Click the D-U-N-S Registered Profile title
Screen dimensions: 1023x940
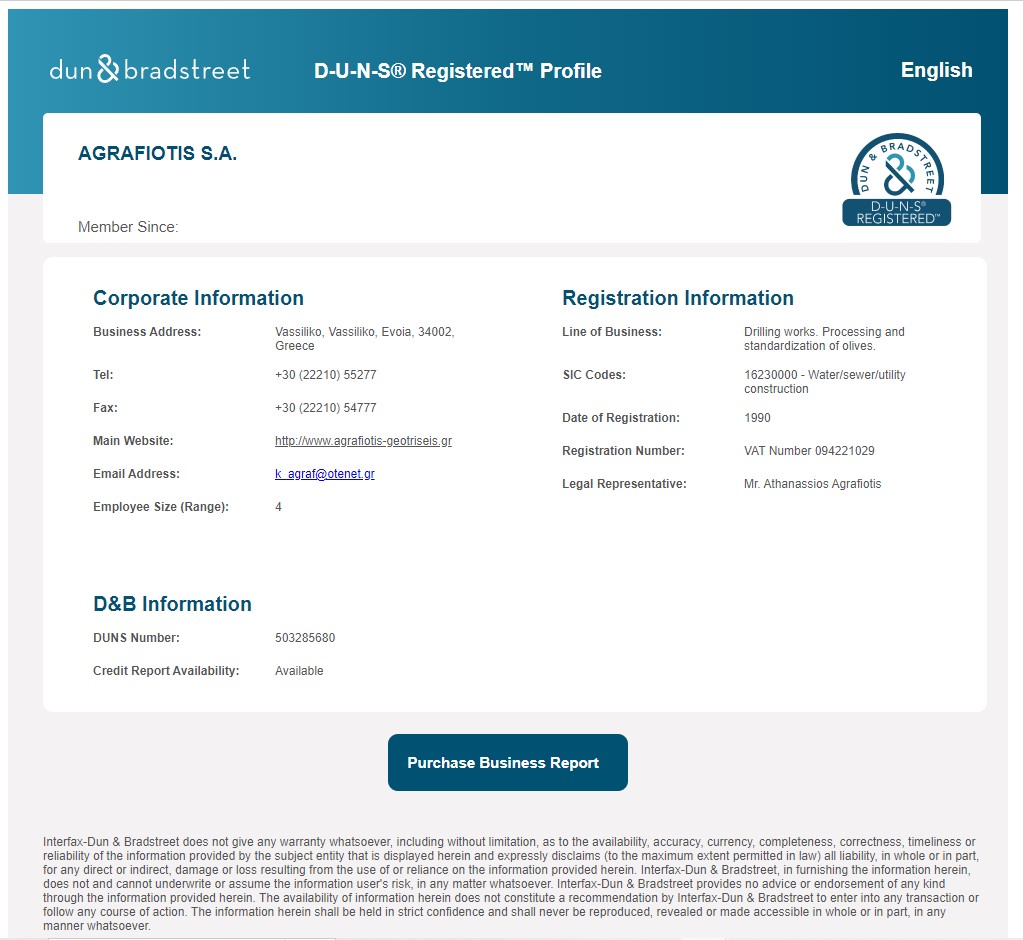tap(458, 70)
